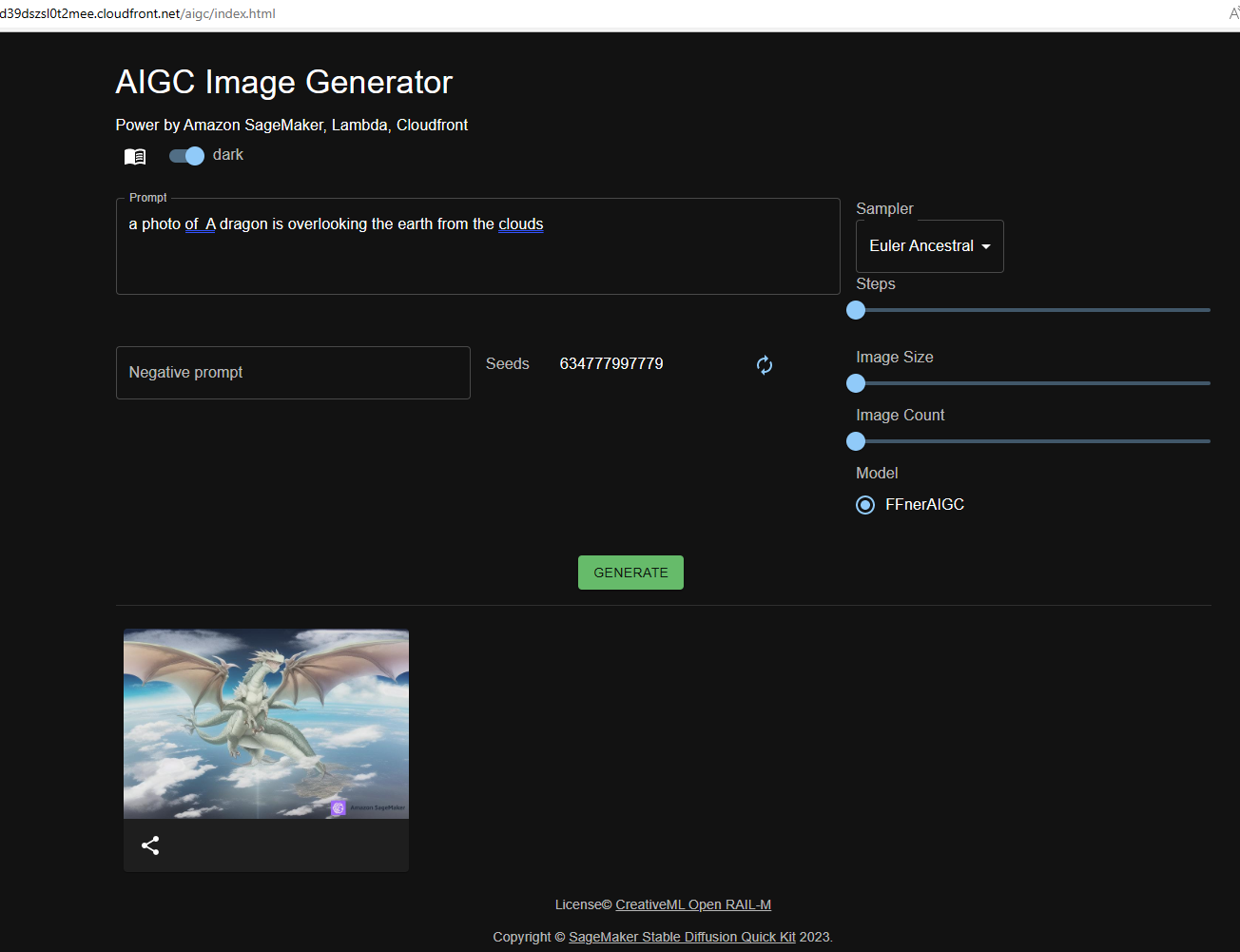
Task: Click the Image Size slider handle
Action: pyautogui.click(x=856, y=383)
